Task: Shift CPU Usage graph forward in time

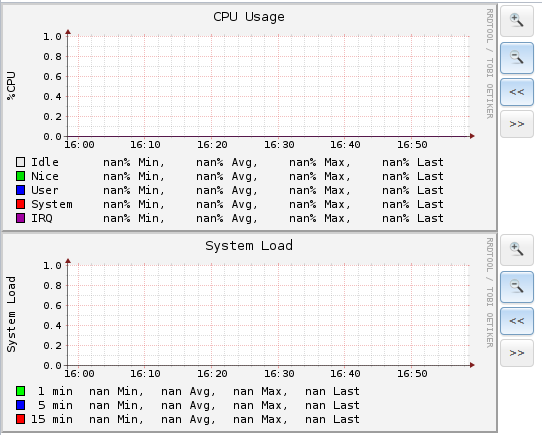Action: (x=517, y=124)
